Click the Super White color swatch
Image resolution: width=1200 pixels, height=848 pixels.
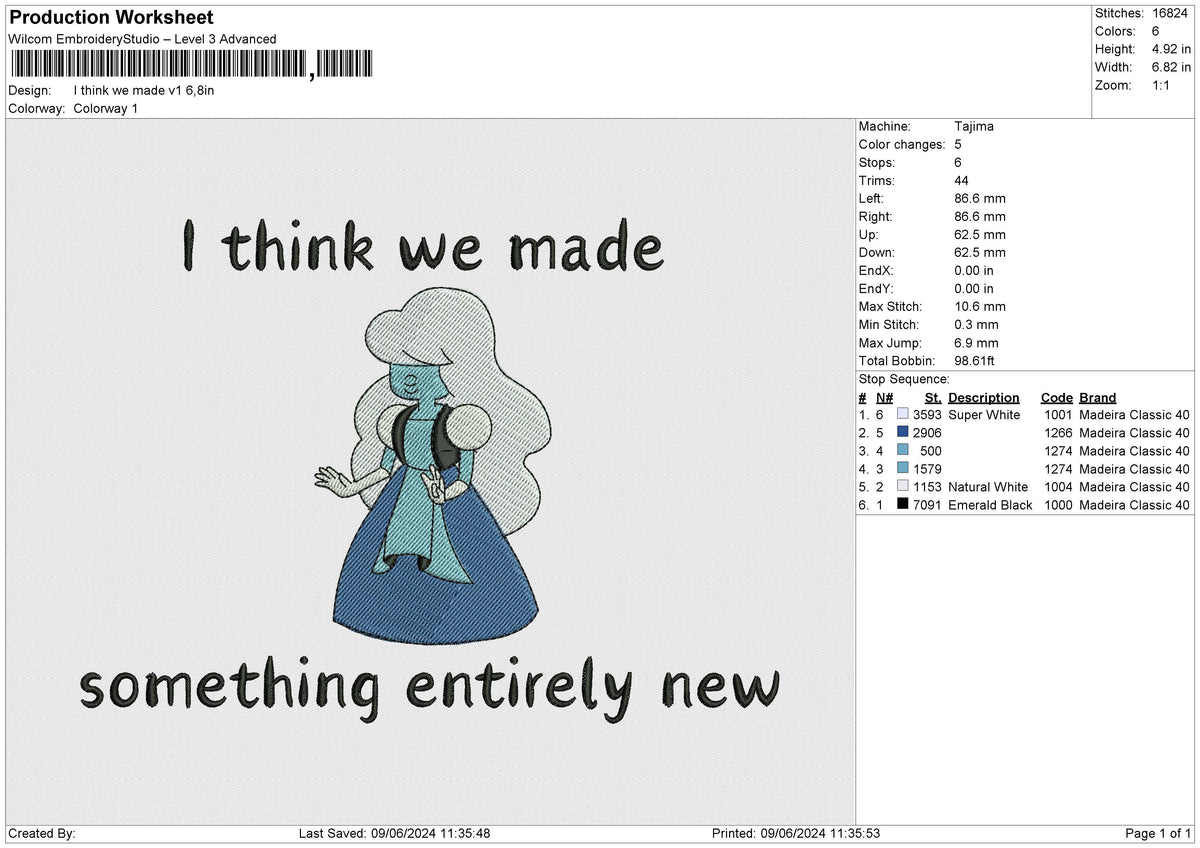(903, 415)
